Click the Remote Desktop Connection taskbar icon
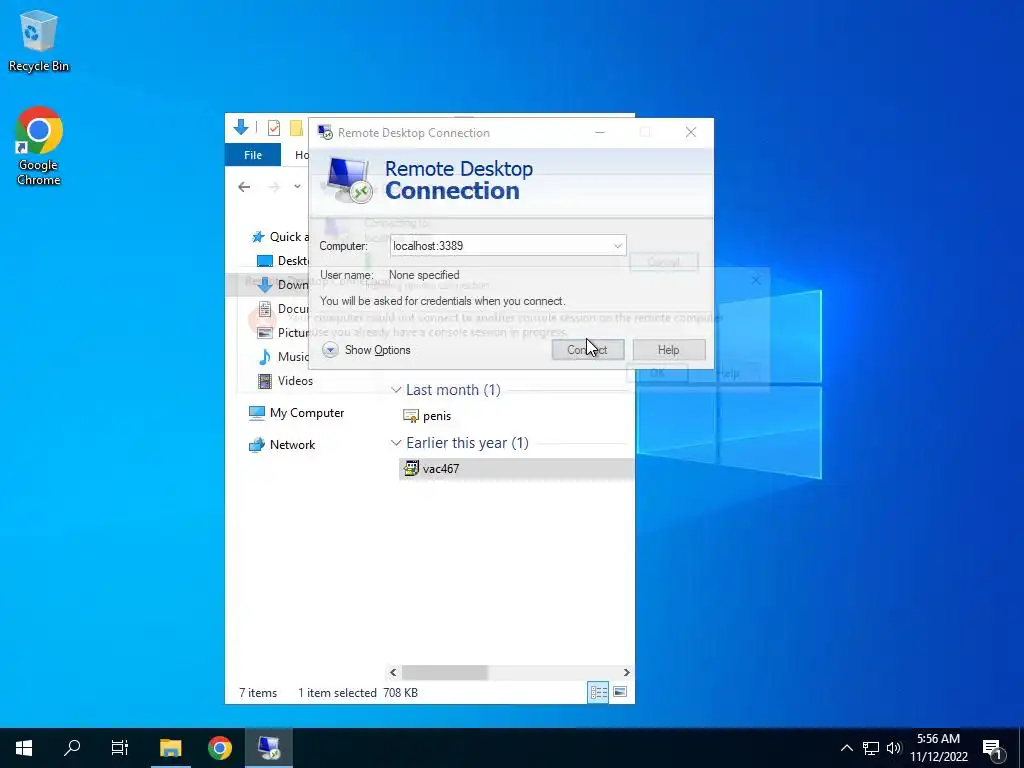 [x=268, y=748]
